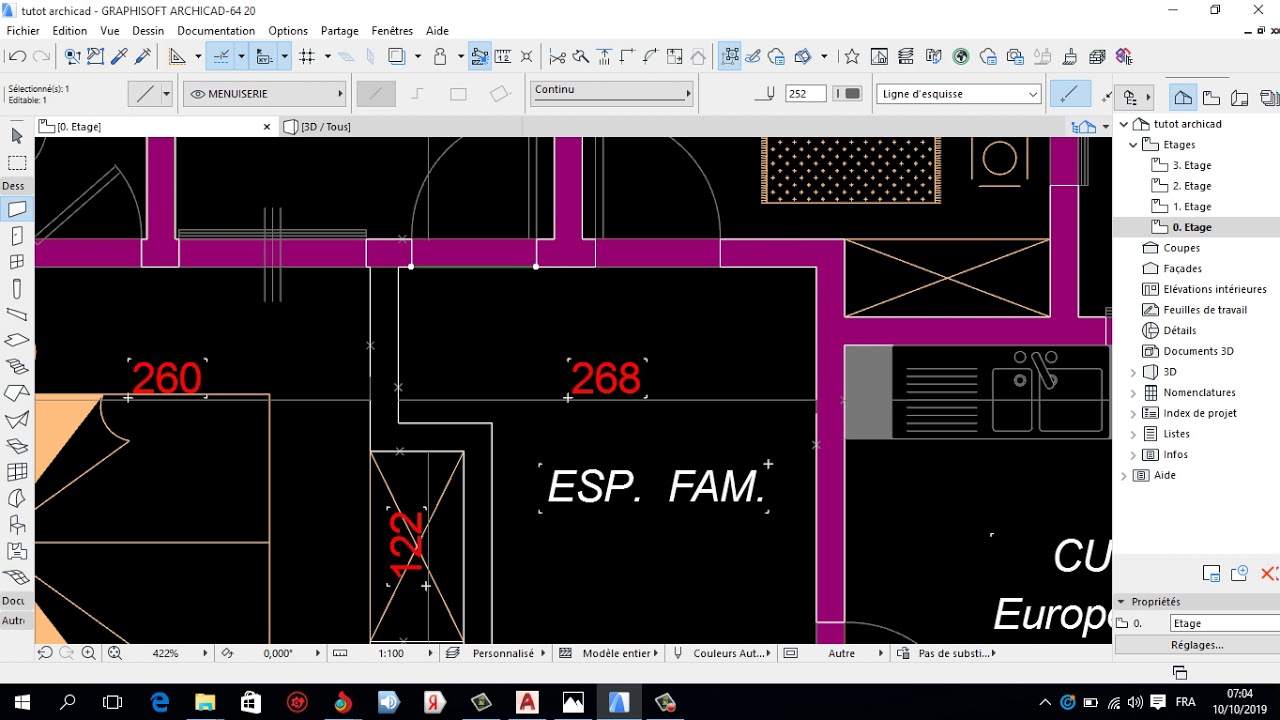Click the Réglages... button
The image size is (1280, 720).
click(x=1196, y=645)
